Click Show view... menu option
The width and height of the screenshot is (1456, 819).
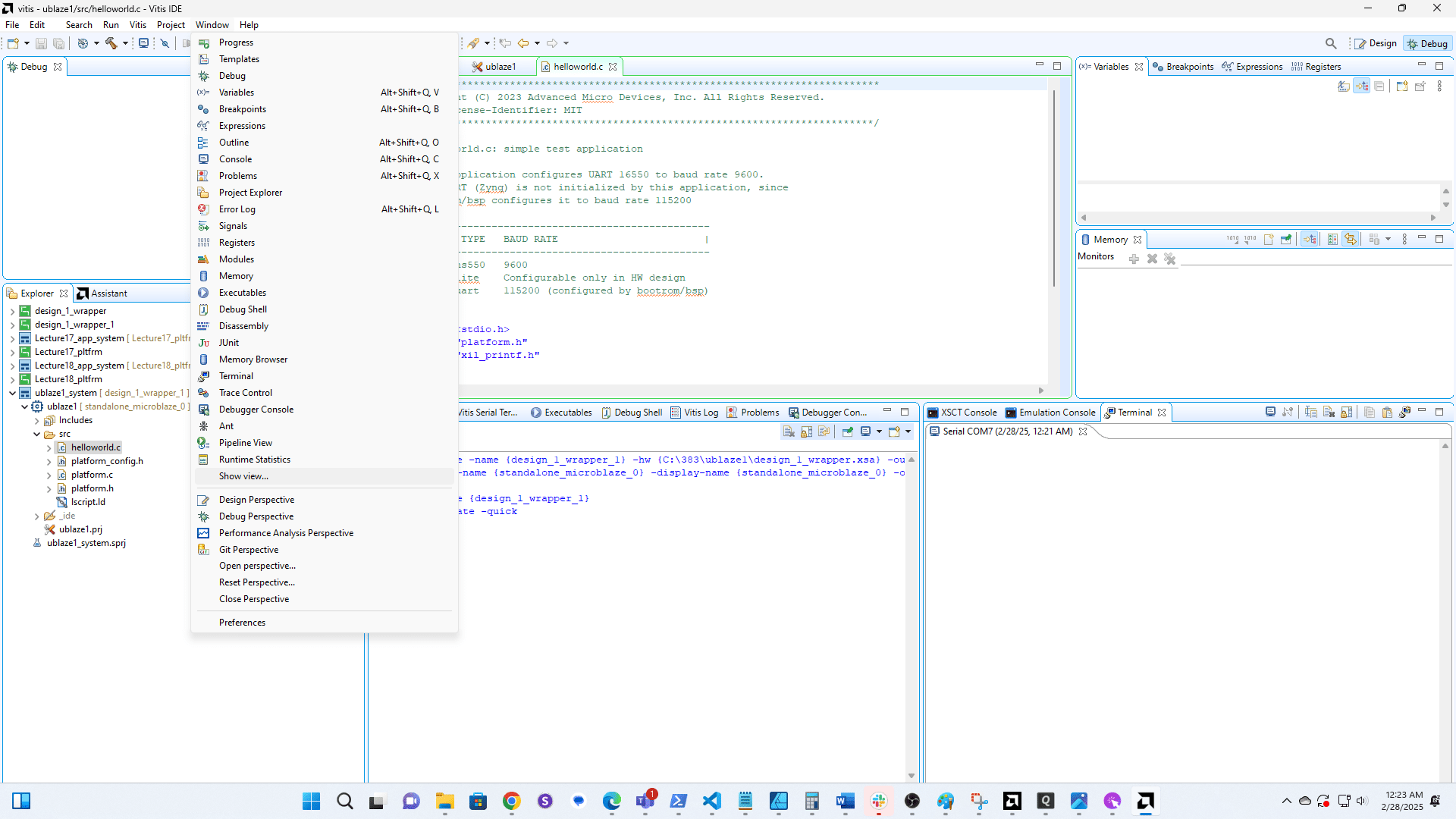(243, 476)
